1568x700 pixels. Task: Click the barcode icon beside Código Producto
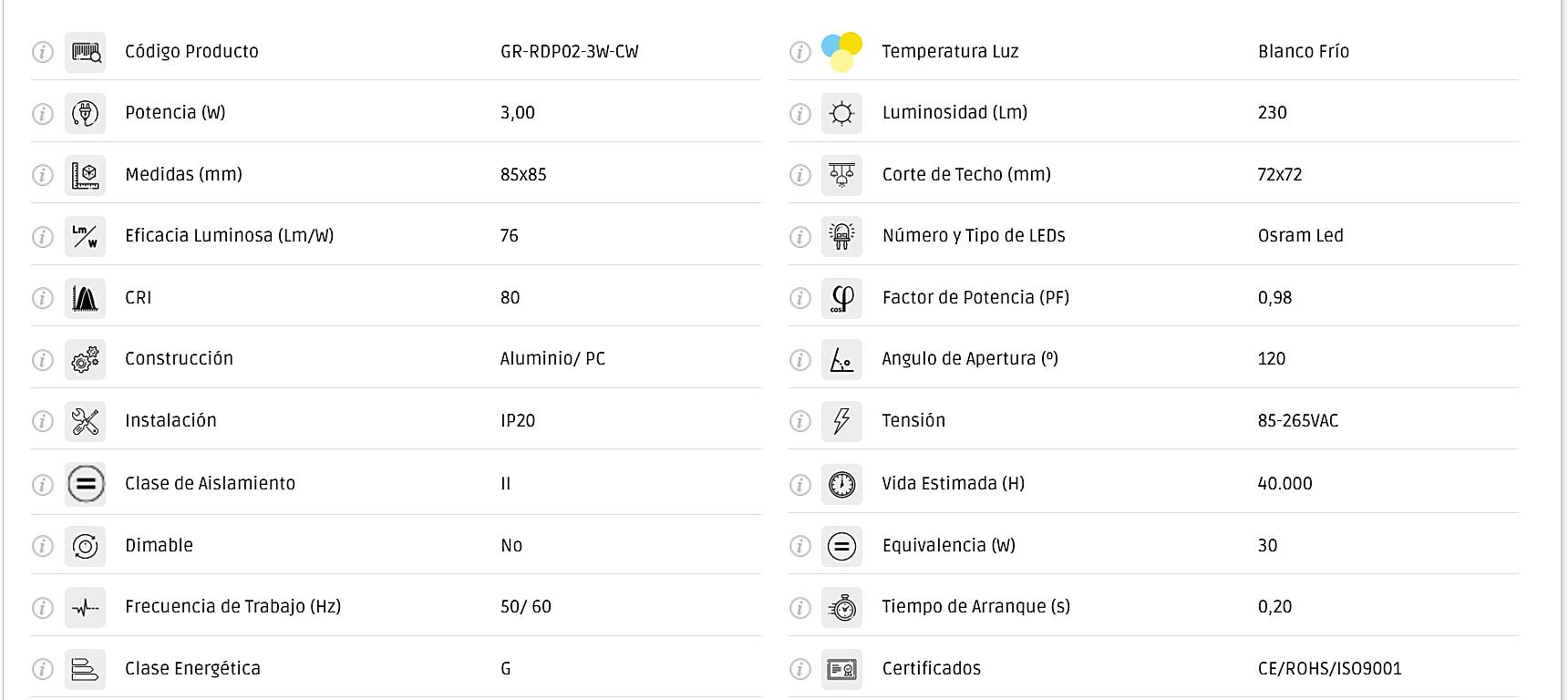(86, 52)
